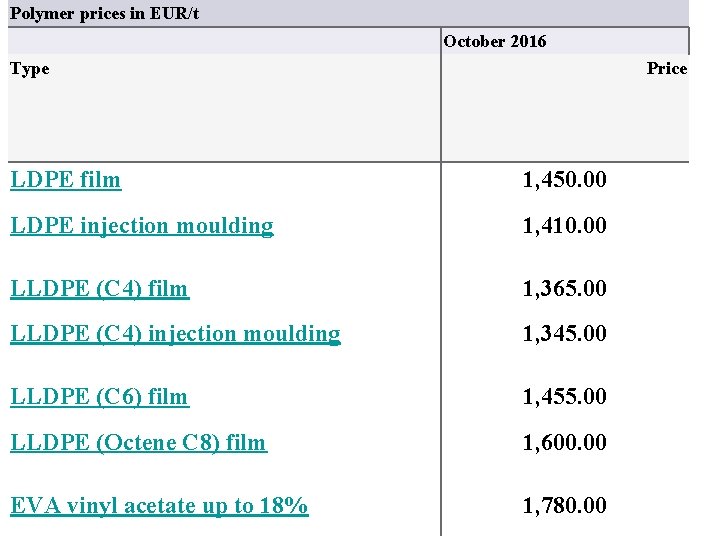This screenshot has height=540, width=720.
Task: Select the LLDPE (C6) film link
Action: pyautogui.click(x=99, y=397)
